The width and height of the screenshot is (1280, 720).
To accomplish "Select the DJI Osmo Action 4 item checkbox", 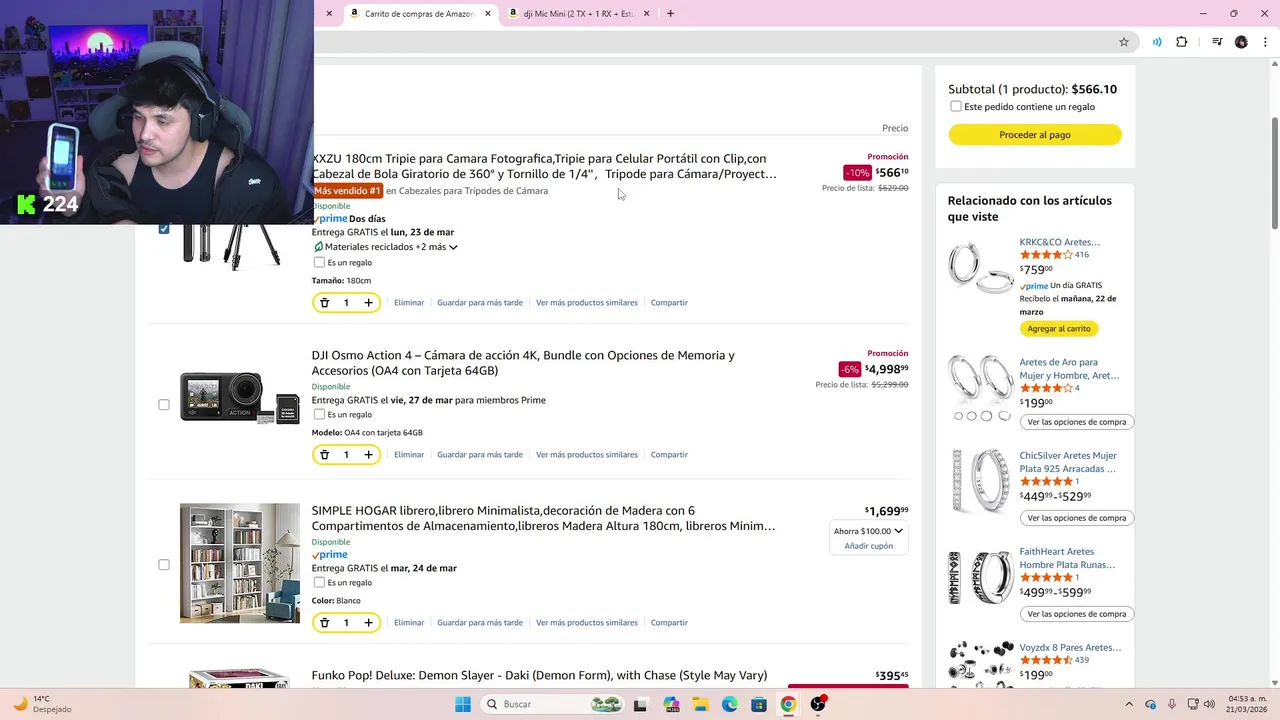I will click(164, 405).
